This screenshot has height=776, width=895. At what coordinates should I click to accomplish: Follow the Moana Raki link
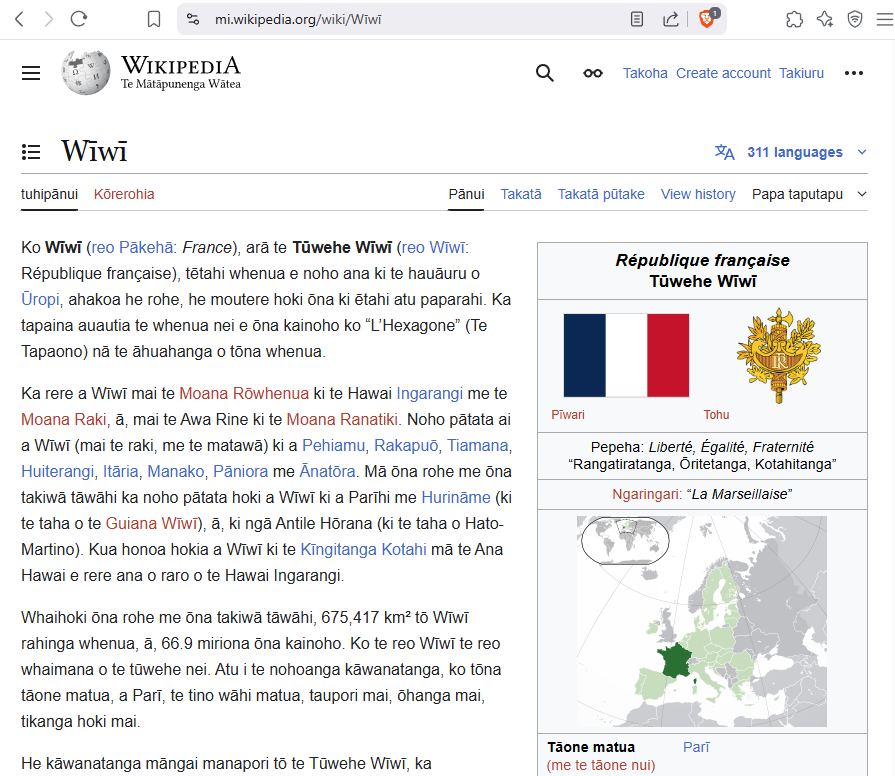63,419
